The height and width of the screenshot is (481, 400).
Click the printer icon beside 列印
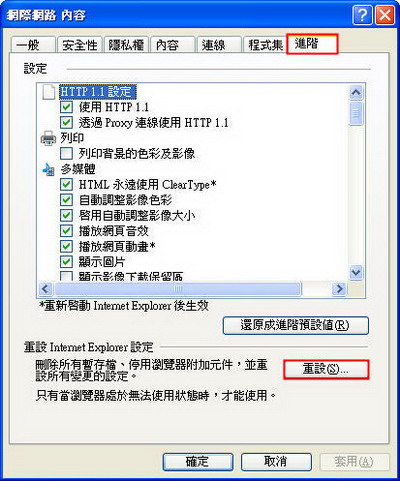pyautogui.click(x=48, y=138)
